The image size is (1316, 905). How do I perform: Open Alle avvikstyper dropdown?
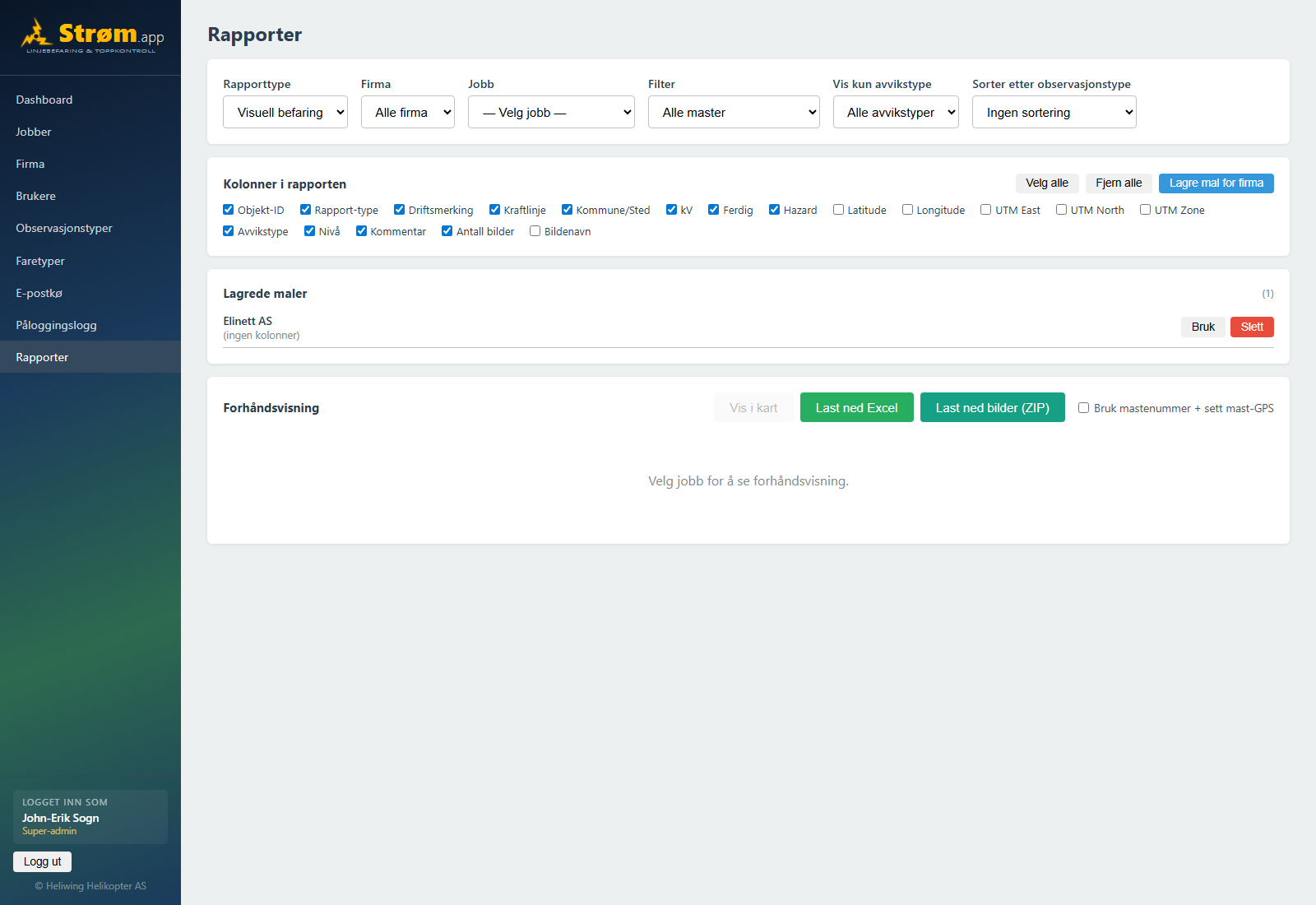pyautogui.click(x=896, y=112)
